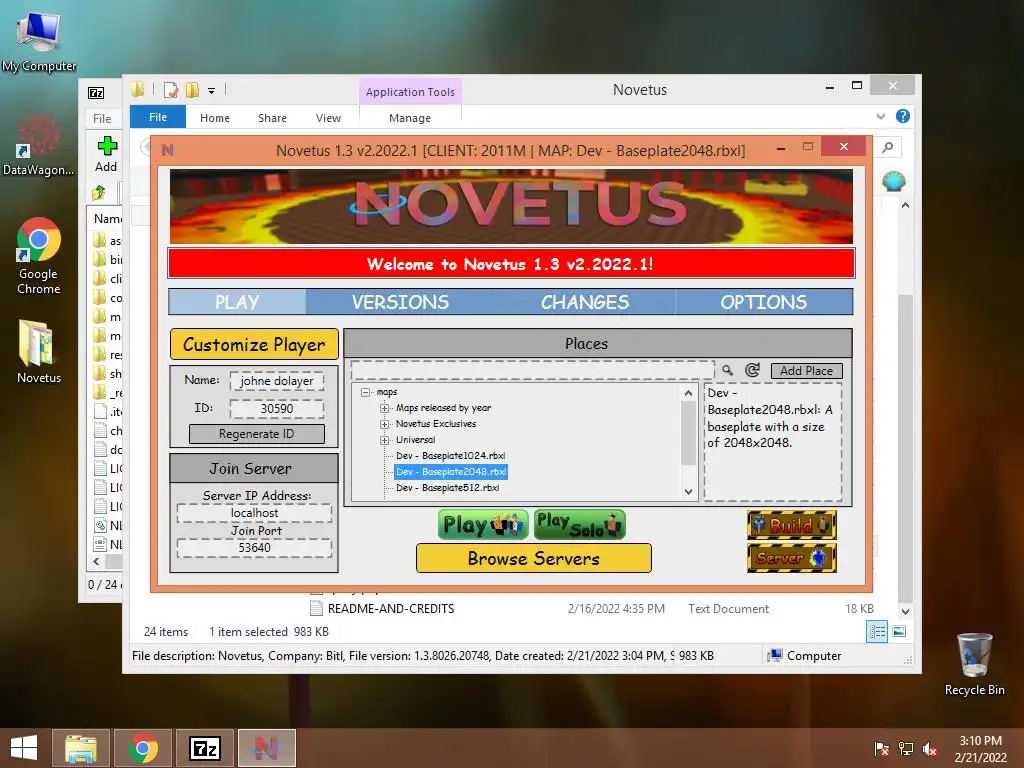This screenshot has height=768, width=1024.
Task: Click the Add Place button
Action: 807,371
